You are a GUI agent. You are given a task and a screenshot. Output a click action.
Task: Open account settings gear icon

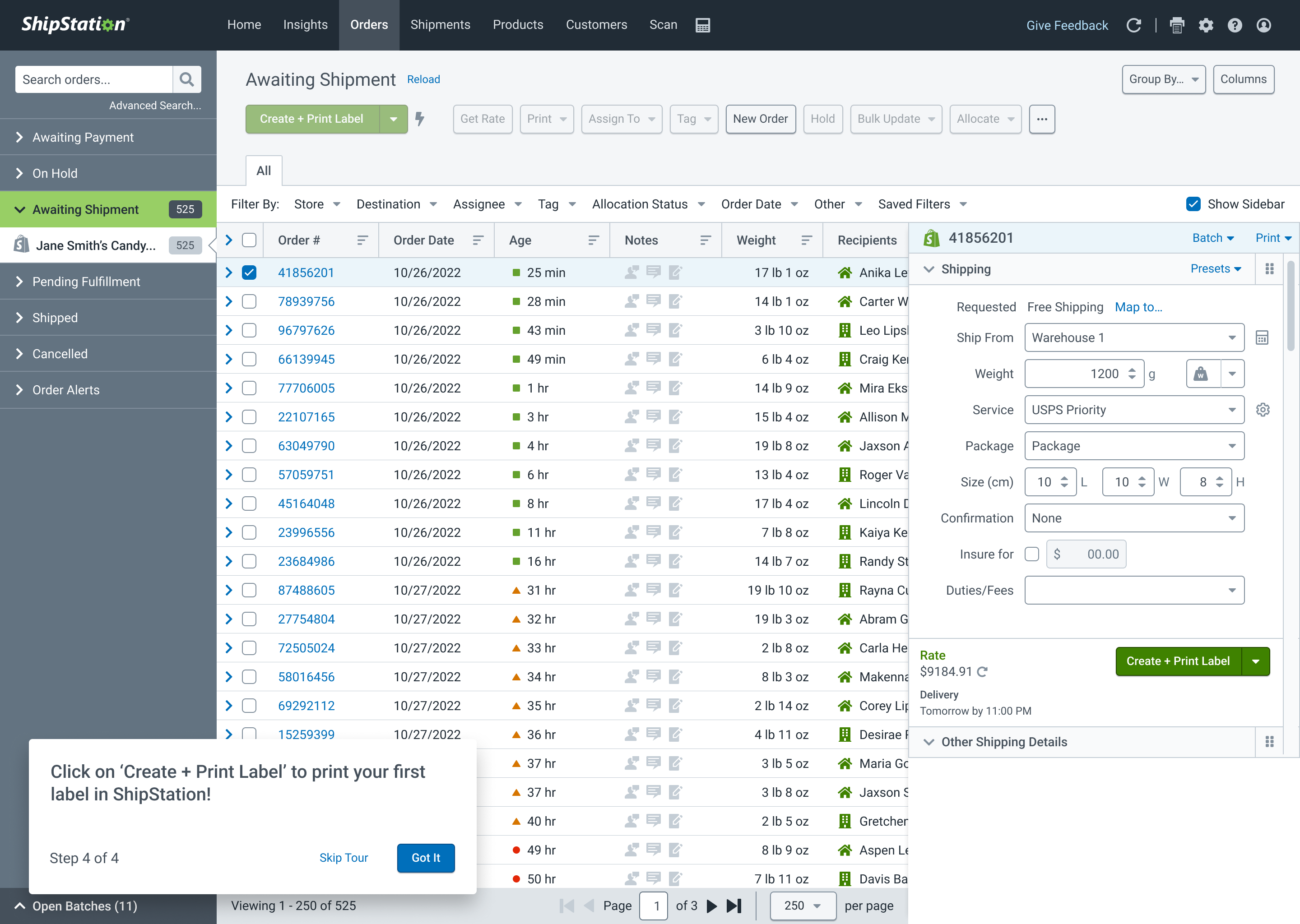coord(1206,25)
